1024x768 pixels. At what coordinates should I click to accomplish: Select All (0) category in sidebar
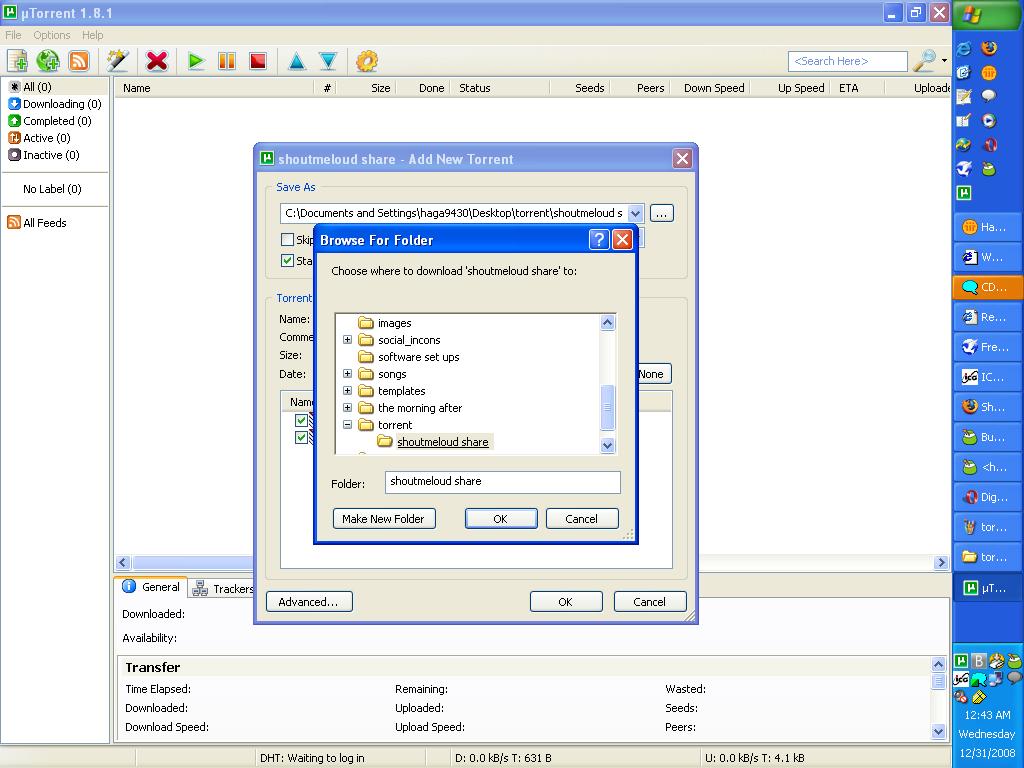coord(30,87)
